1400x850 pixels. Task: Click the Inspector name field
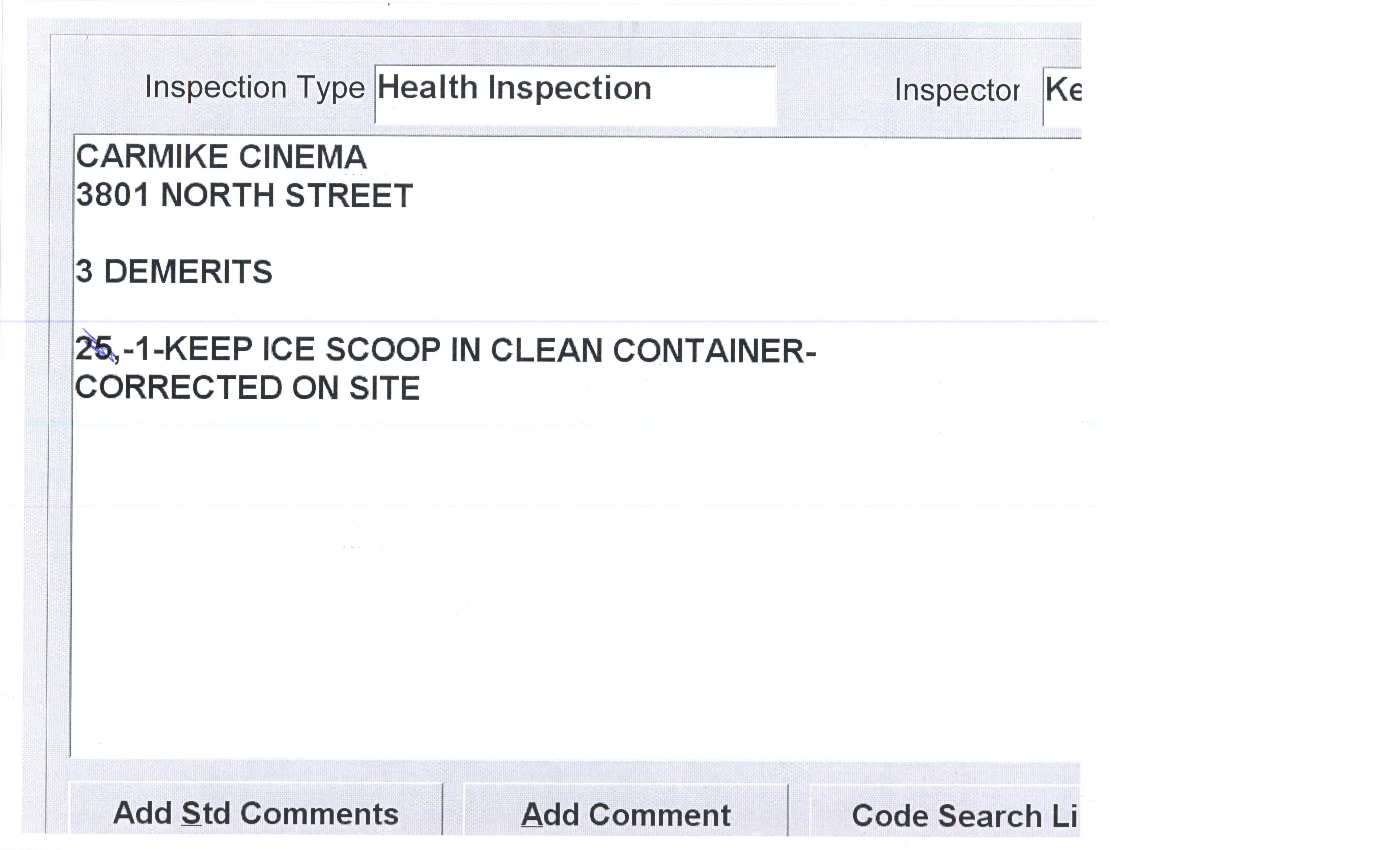coord(1062,94)
